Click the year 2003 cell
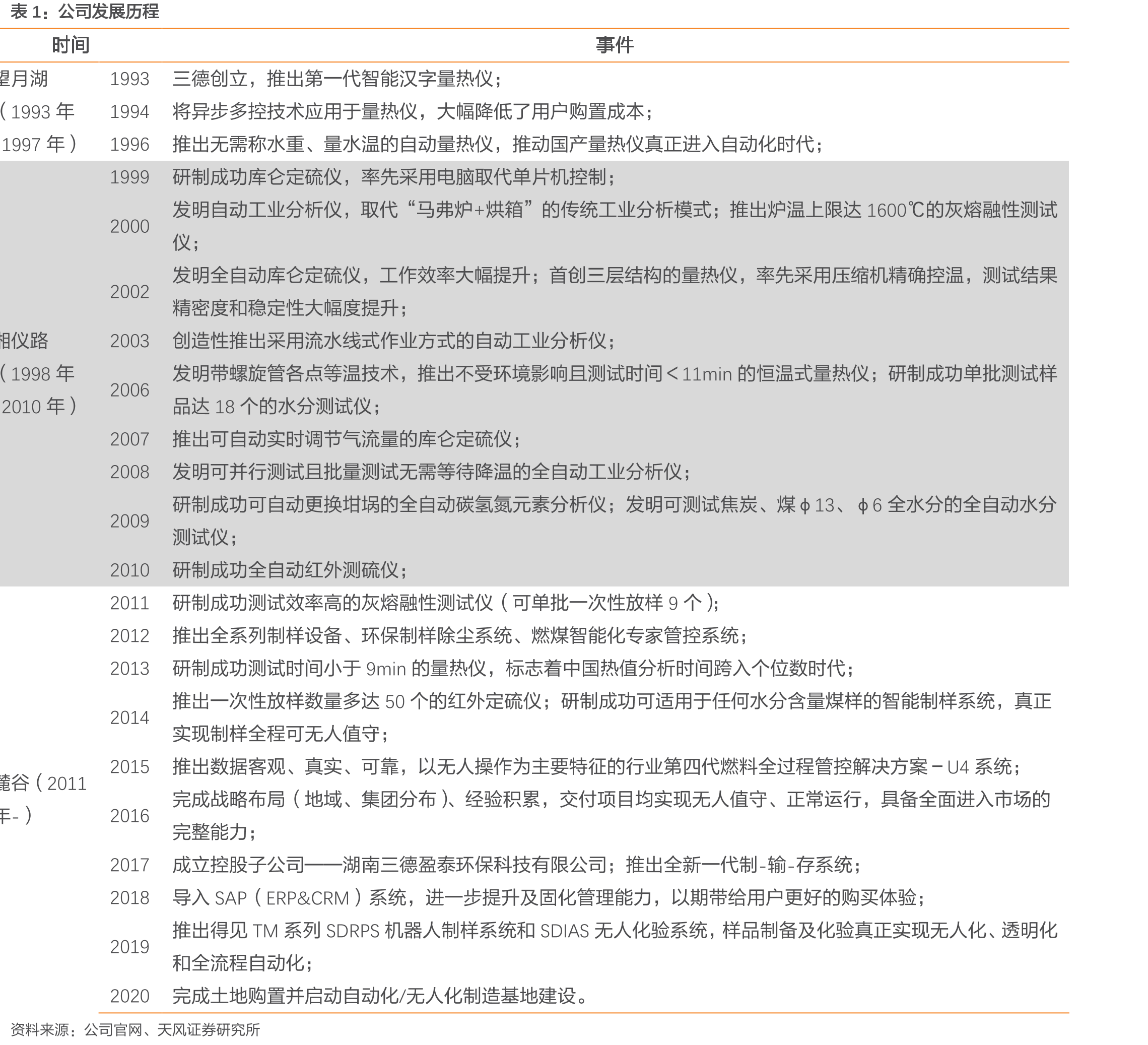1148x1045 pixels. click(130, 341)
